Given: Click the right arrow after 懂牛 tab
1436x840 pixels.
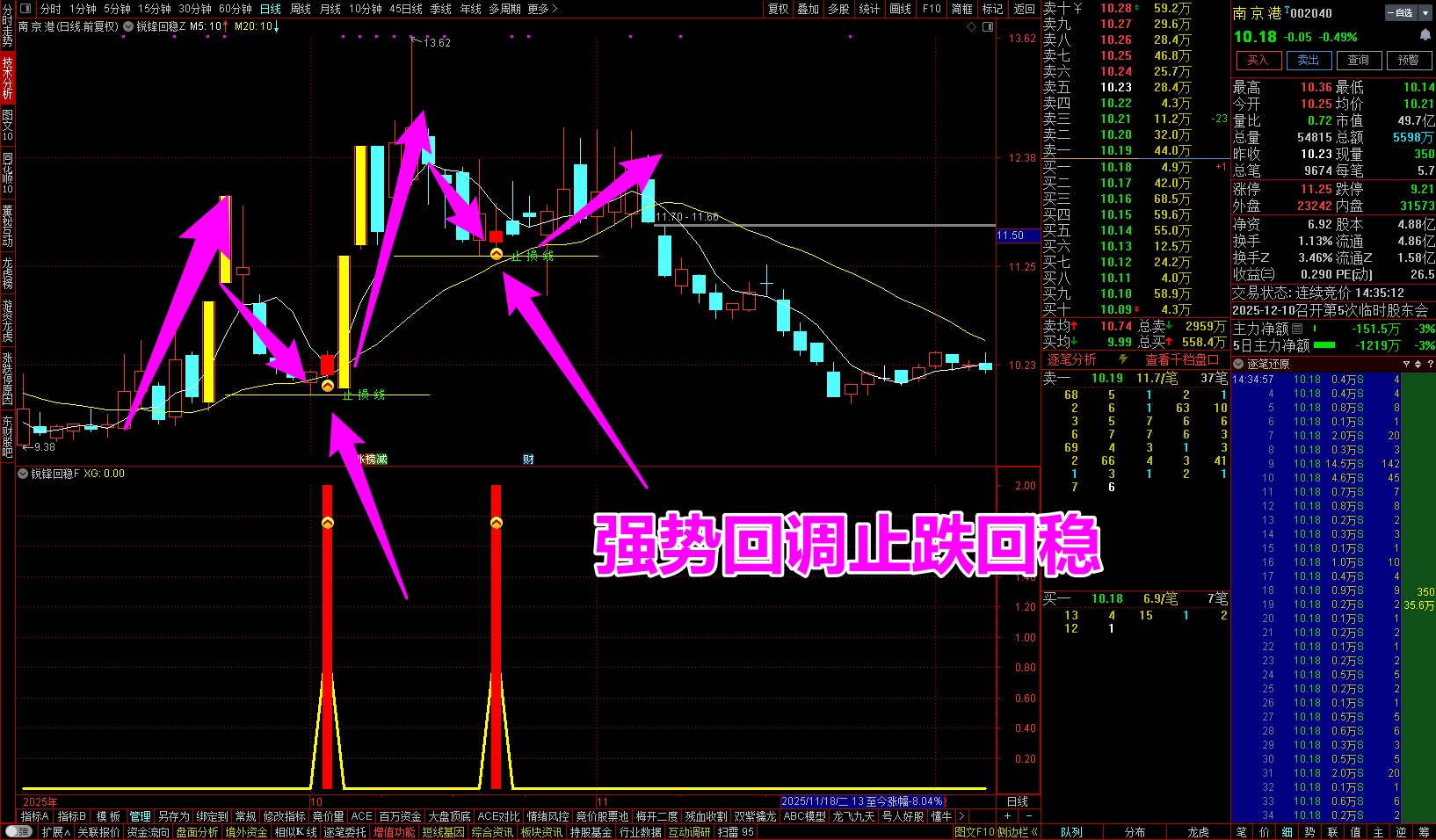Looking at the screenshot, I should click(961, 816).
